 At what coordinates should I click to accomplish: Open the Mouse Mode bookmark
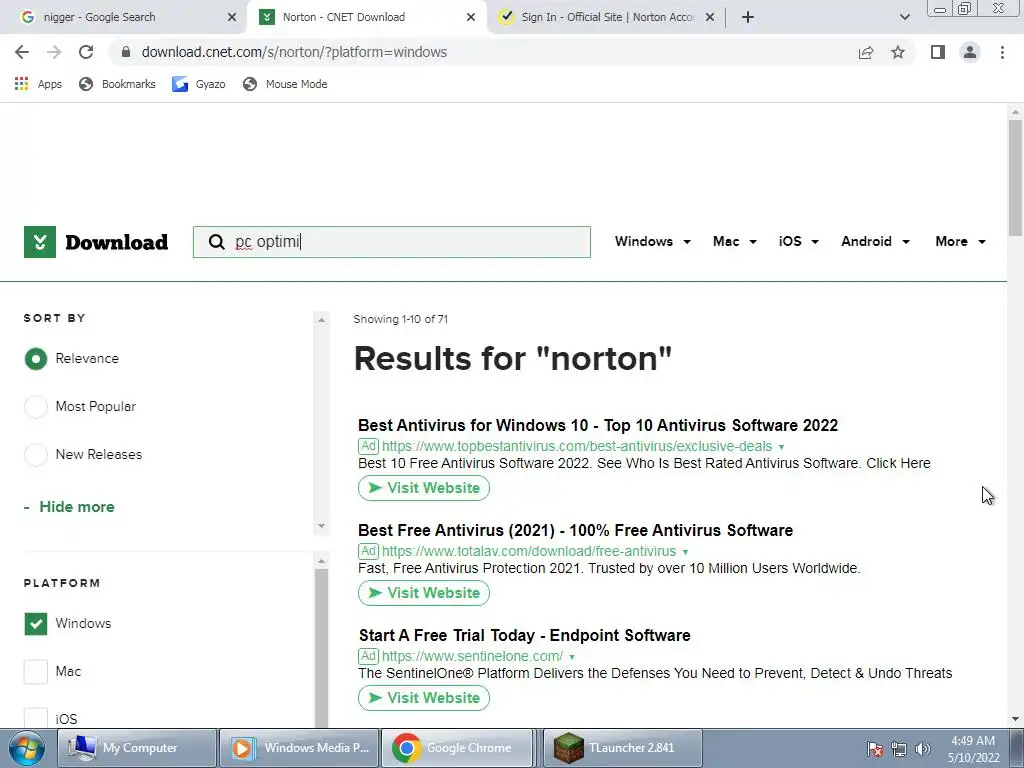click(x=285, y=84)
